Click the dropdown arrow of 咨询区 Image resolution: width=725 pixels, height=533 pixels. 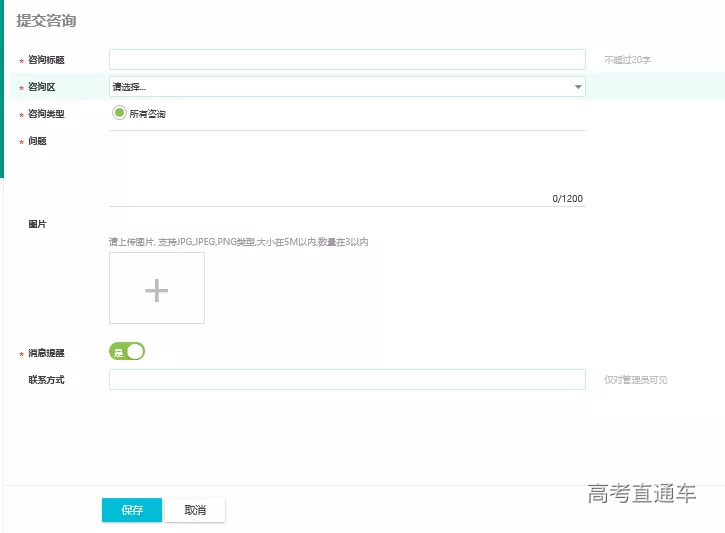[578, 87]
